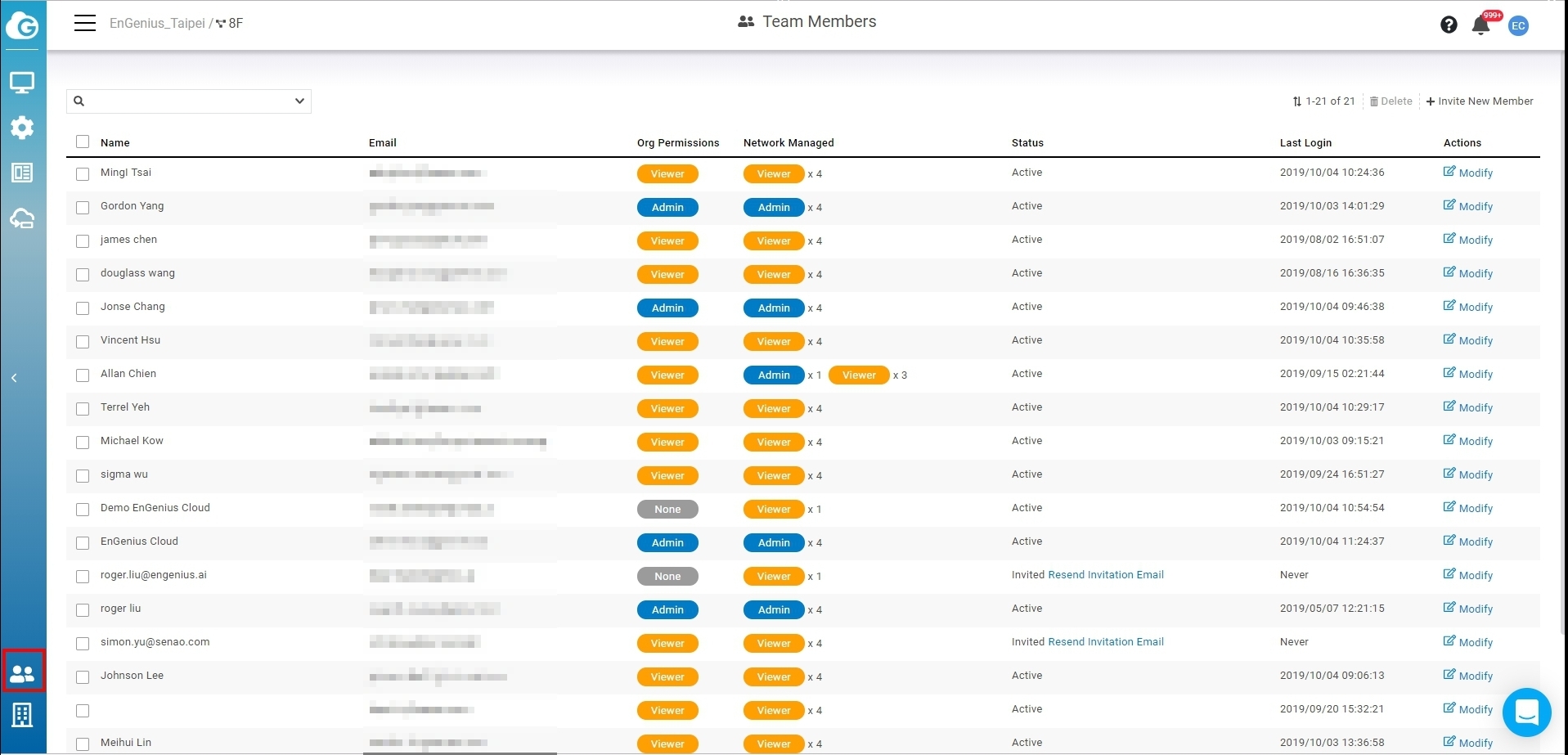The image size is (1568, 755).
Task: Collapse the left sidebar with the chevron
Action: (x=14, y=378)
